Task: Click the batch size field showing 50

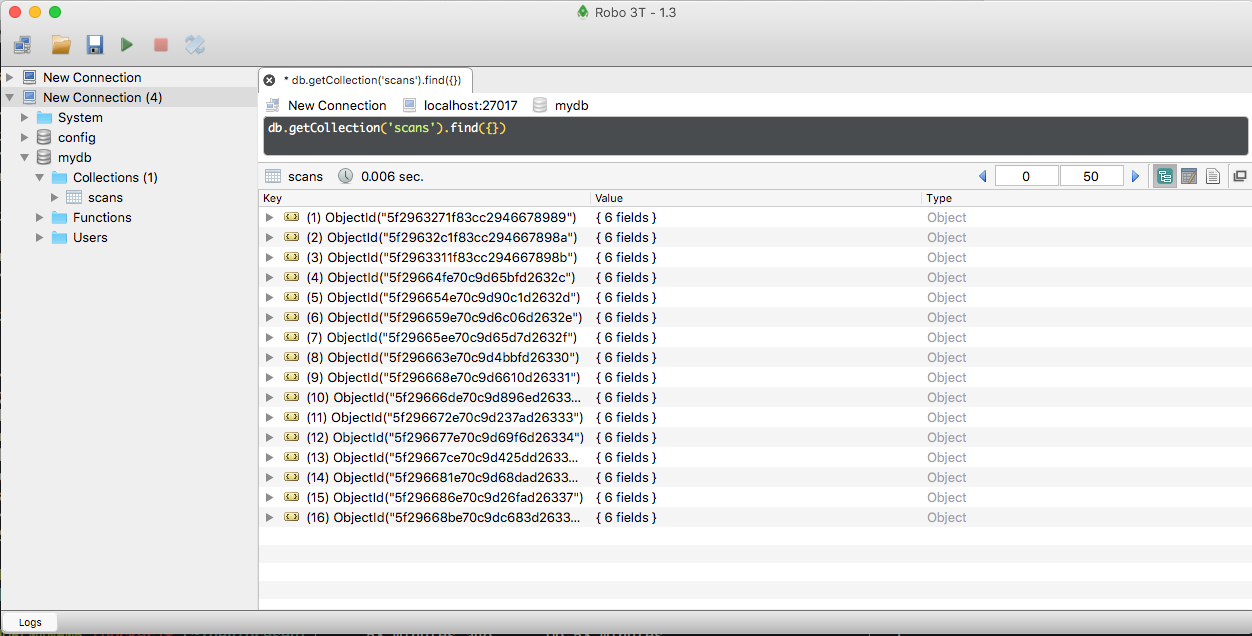Action: pos(1091,176)
